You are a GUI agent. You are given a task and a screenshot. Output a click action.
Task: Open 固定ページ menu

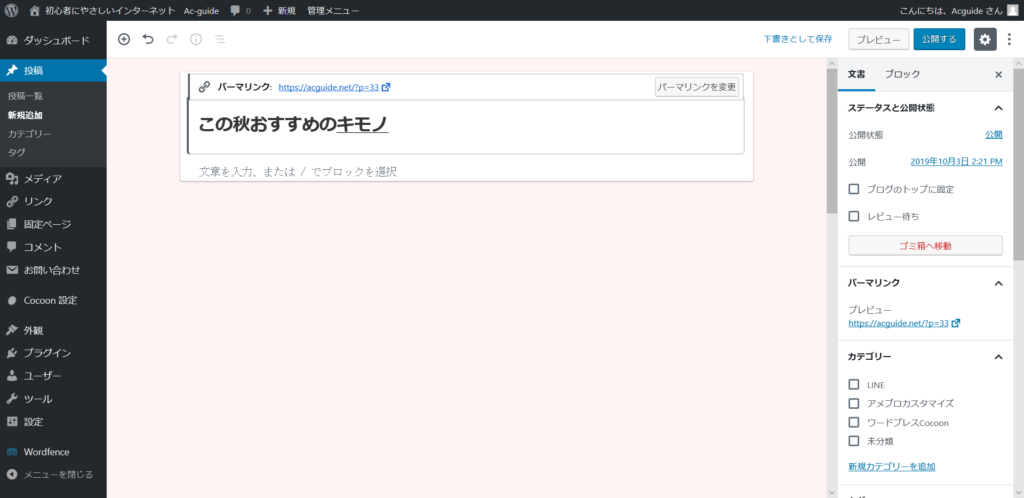click(54, 225)
